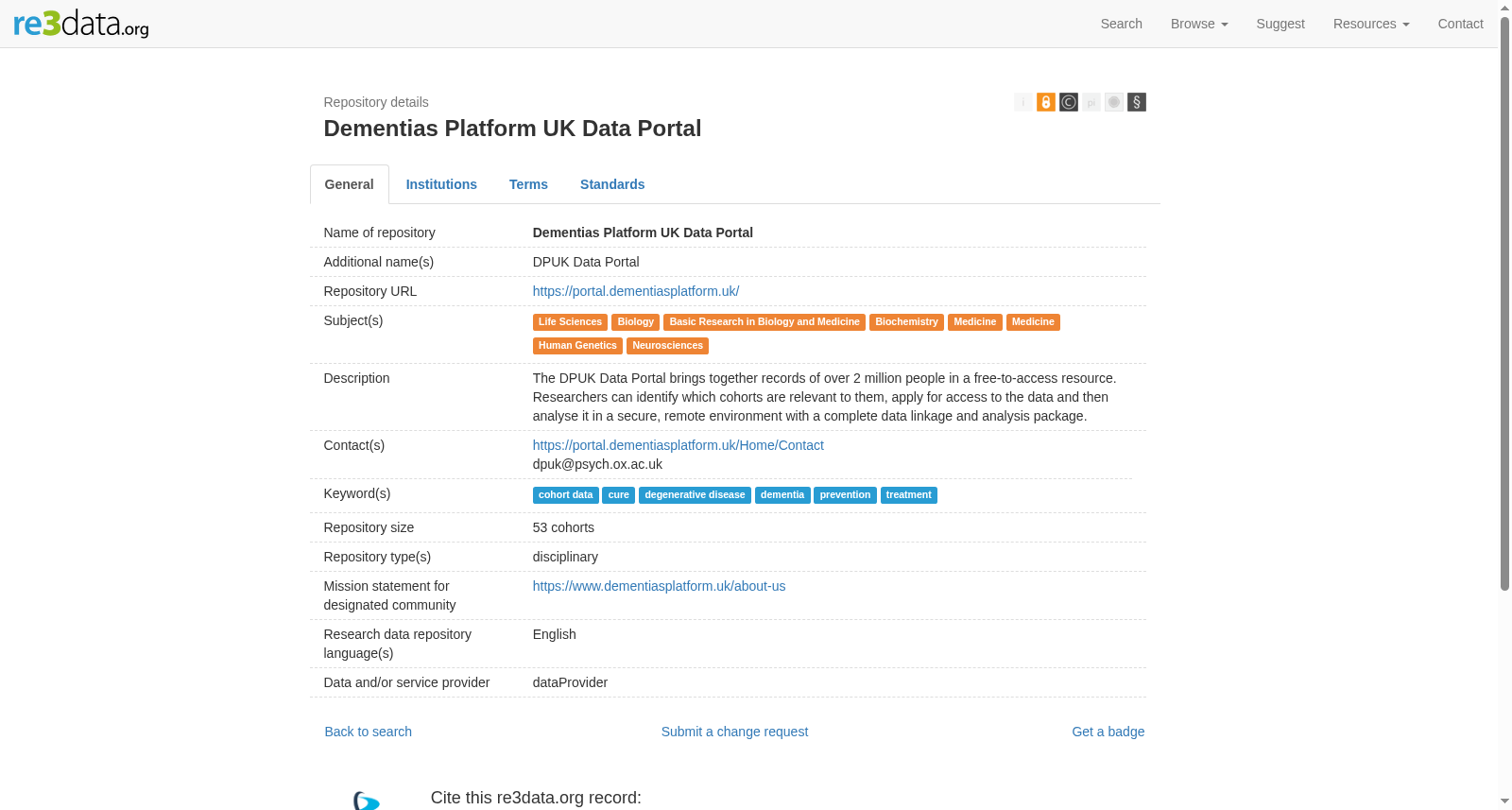The height and width of the screenshot is (810, 1512).
Task: Click the paragraph-sign policy icon
Action: 1137,102
